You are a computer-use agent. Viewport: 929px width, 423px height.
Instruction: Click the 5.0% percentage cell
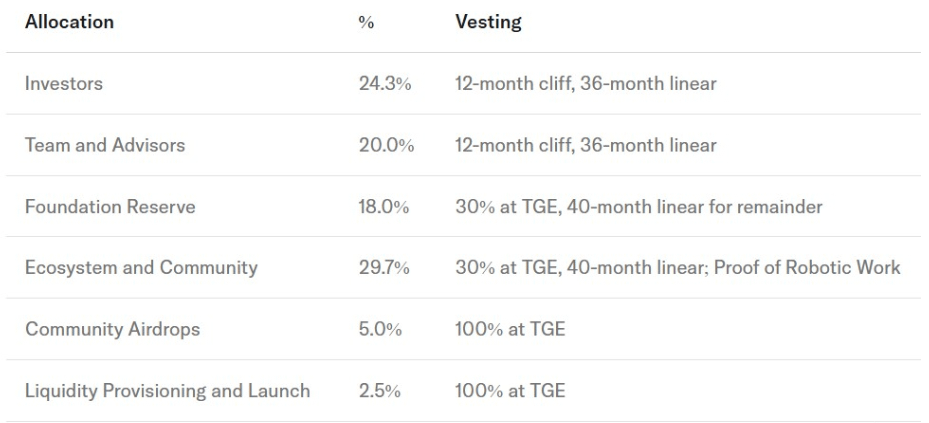click(380, 329)
